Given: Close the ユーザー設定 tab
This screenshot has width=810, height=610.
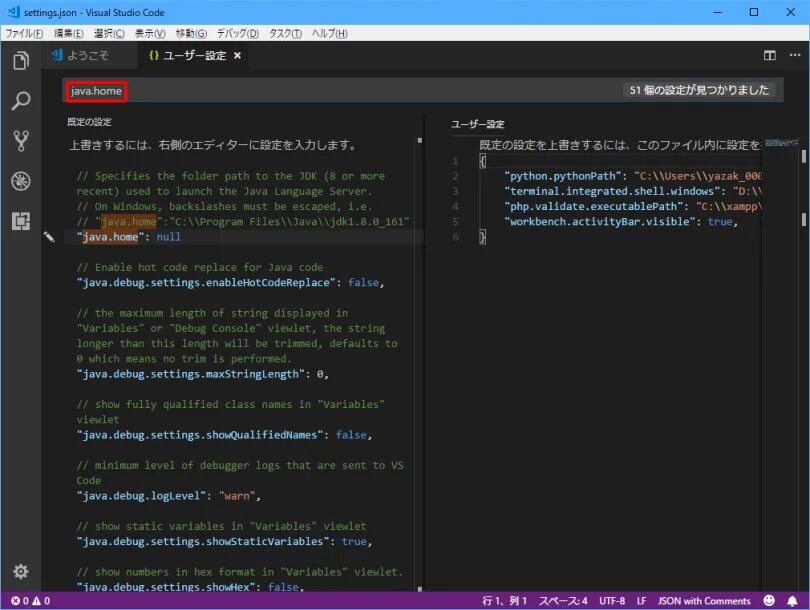Looking at the screenshot, I should (x=237, y=55).
